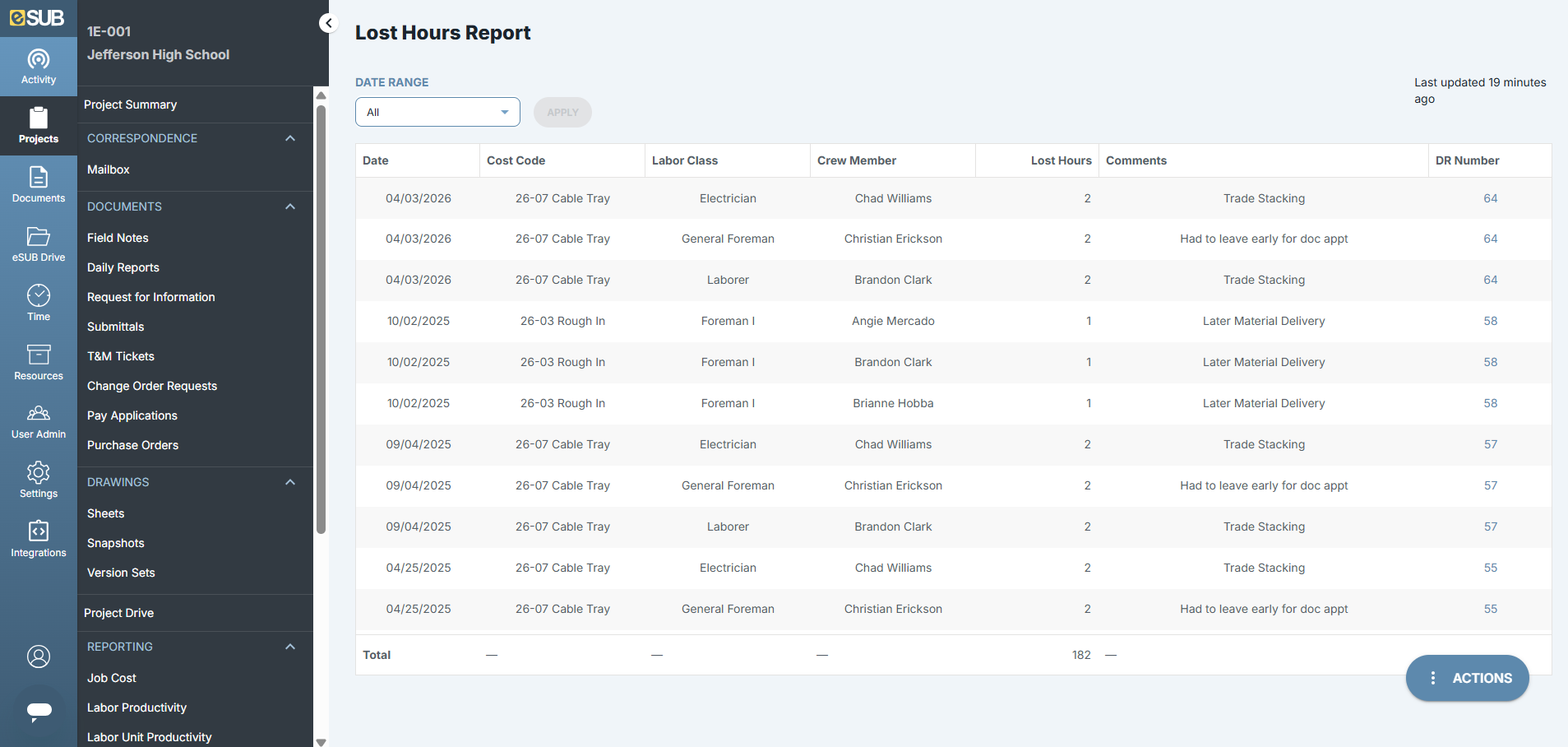This screenshot has width=1568, height=747.
Task: Open DR Number 58 link for Angie Mercado
Action: pos(1490,321)
